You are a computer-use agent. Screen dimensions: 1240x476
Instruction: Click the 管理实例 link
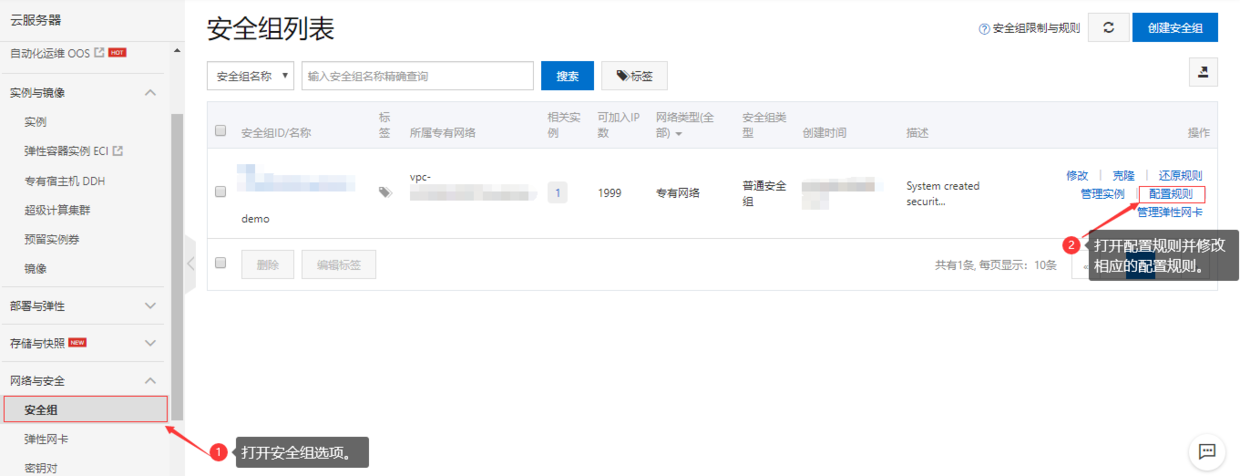pos(1102,194)
